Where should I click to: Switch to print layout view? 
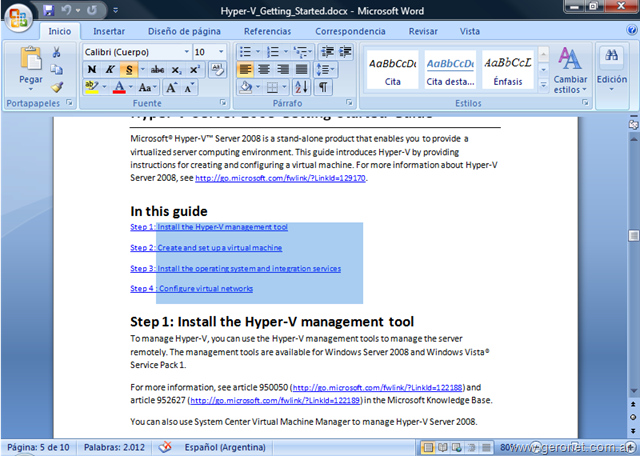428,447
